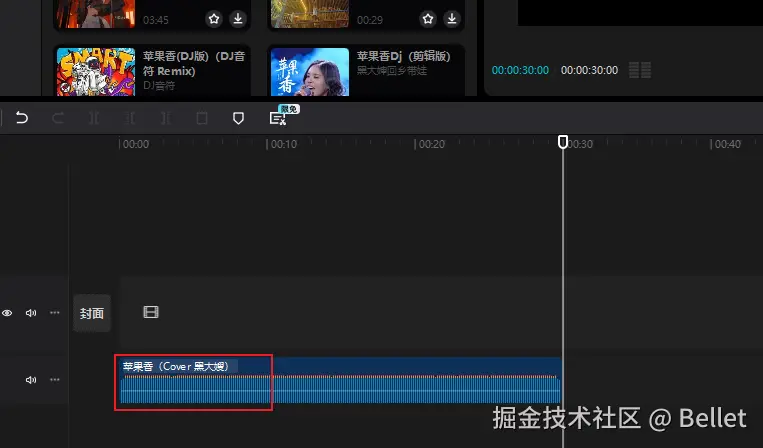Open more options for audio track
The width and height of the screenshot is (763, 448).
point(54,379)
